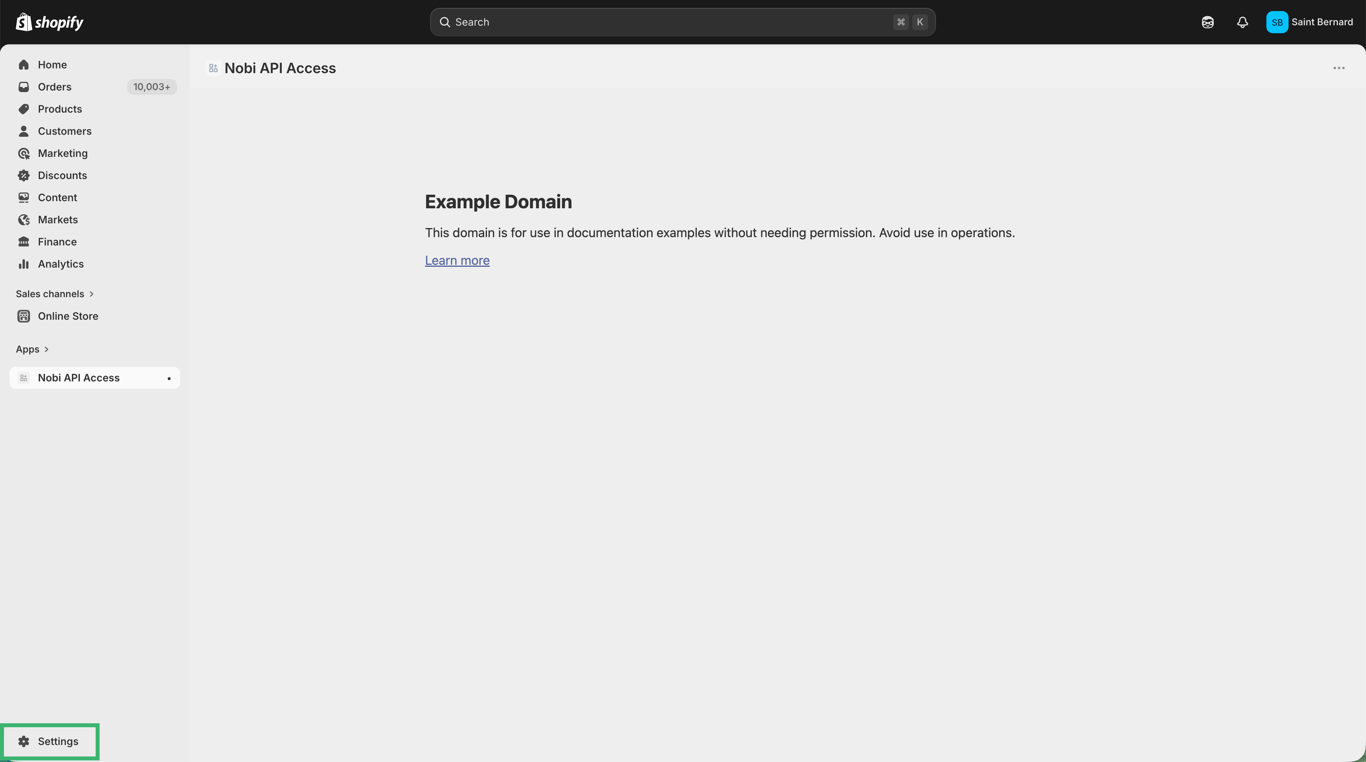Open the Products section label

point(60,109)
